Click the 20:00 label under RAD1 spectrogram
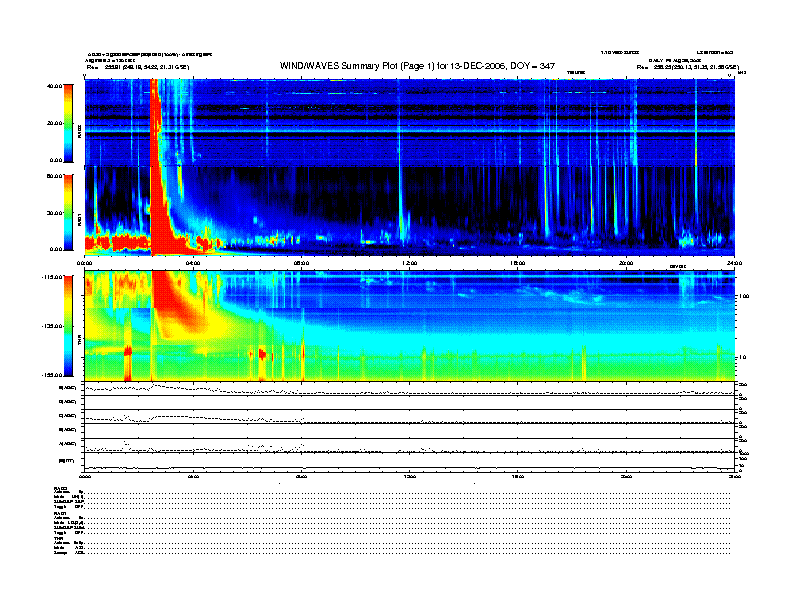792x612 pixels. tap(626, 263)
